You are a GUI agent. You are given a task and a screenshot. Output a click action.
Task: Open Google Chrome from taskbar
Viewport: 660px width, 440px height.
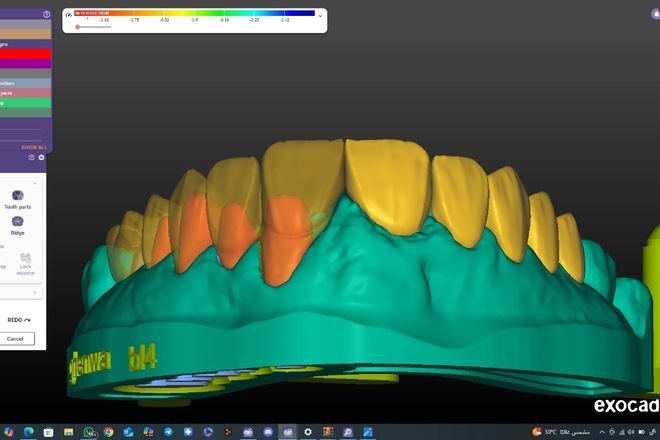tap(109, 432)
